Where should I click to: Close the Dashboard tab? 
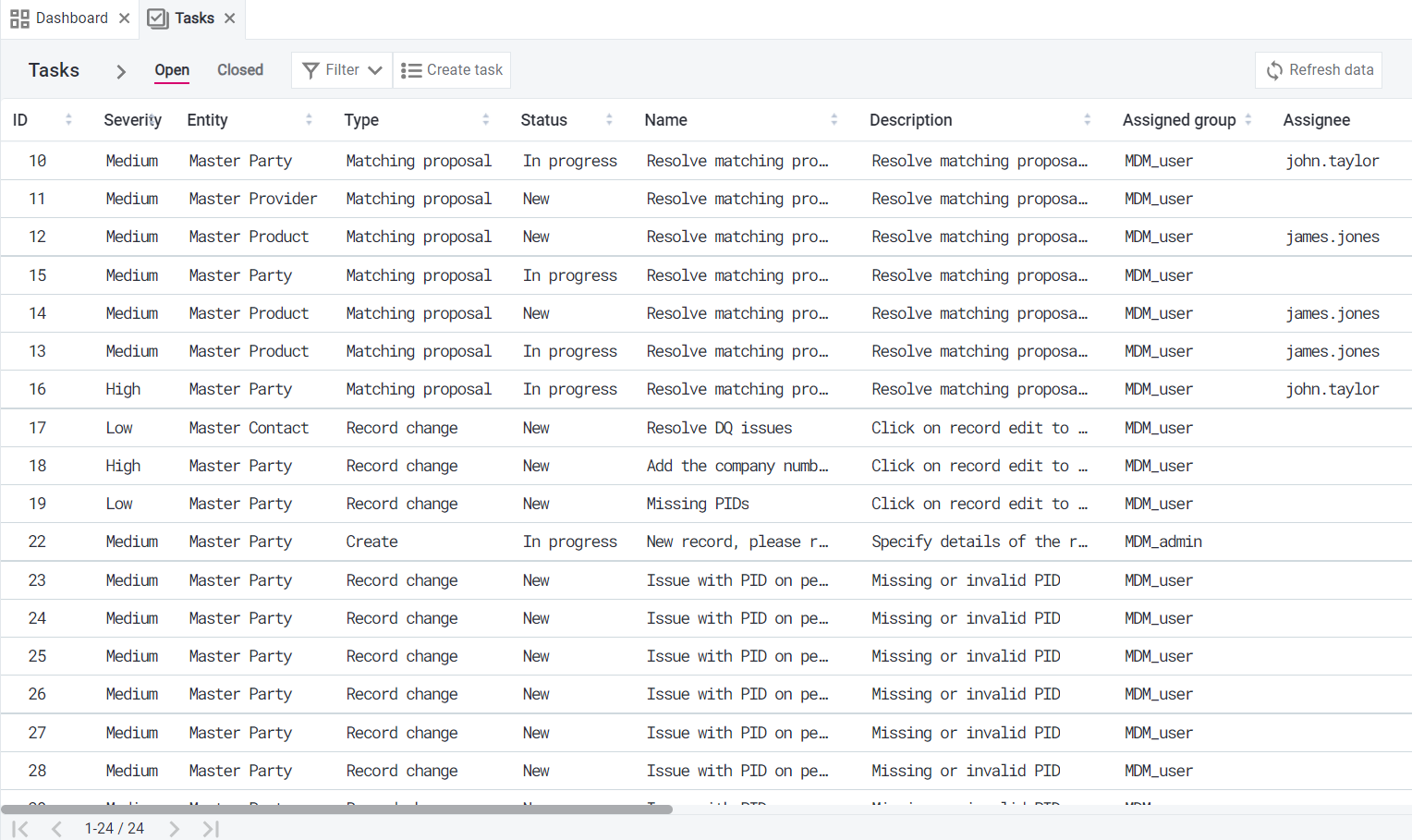124,18
